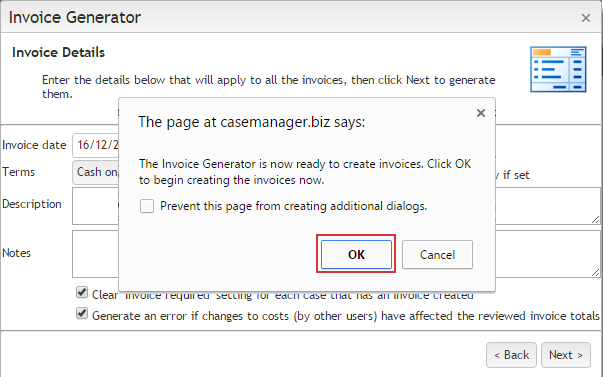This screenshot has height=377, width=603.
Task: Open the Terms dropdown showing 'Cash on'
Action: tap(95, 172)
